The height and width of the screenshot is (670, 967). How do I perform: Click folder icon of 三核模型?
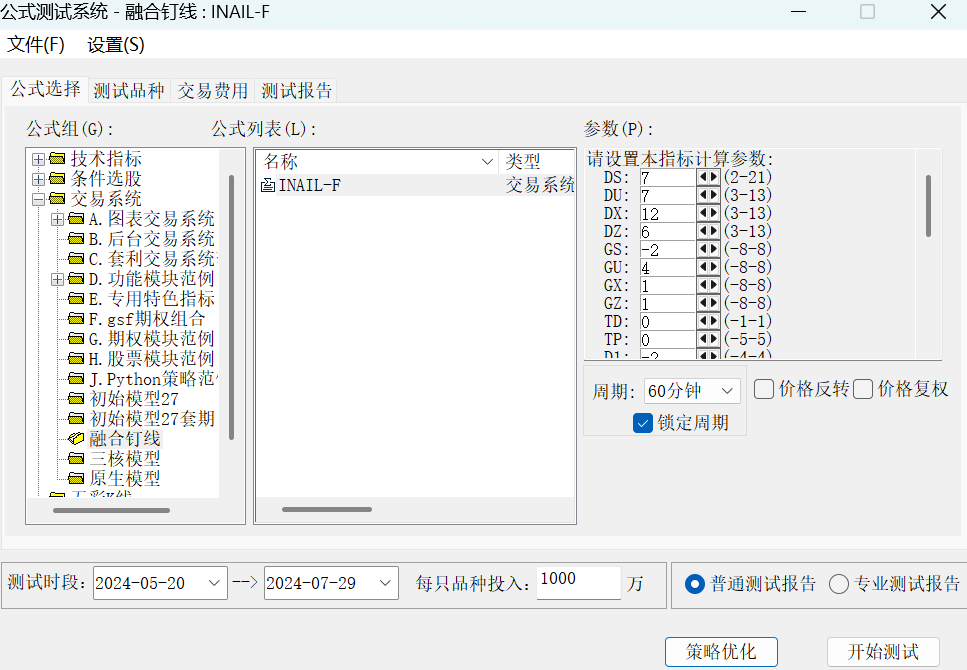click(76, 458)
